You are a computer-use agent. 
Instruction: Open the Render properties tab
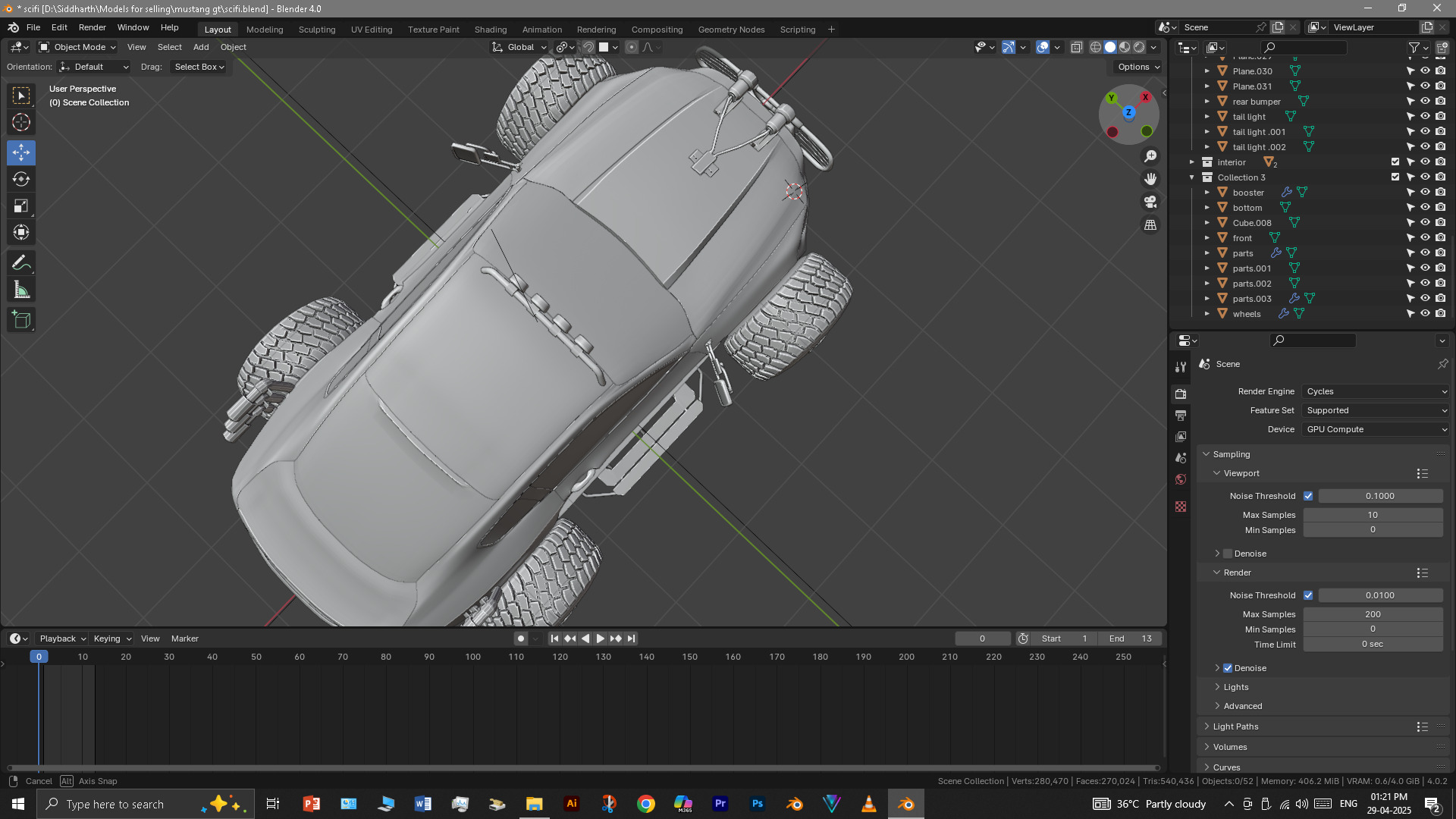(1181, 394)
